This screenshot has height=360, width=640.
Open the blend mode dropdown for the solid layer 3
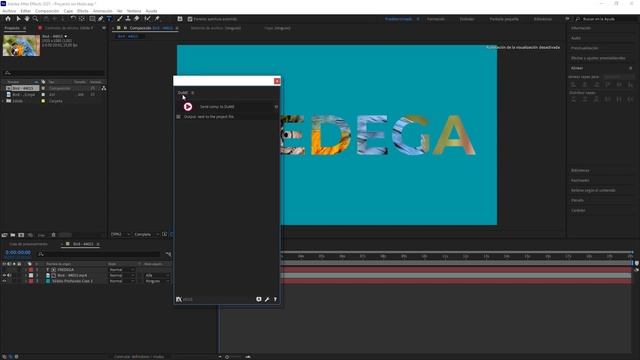coord(122,281)
